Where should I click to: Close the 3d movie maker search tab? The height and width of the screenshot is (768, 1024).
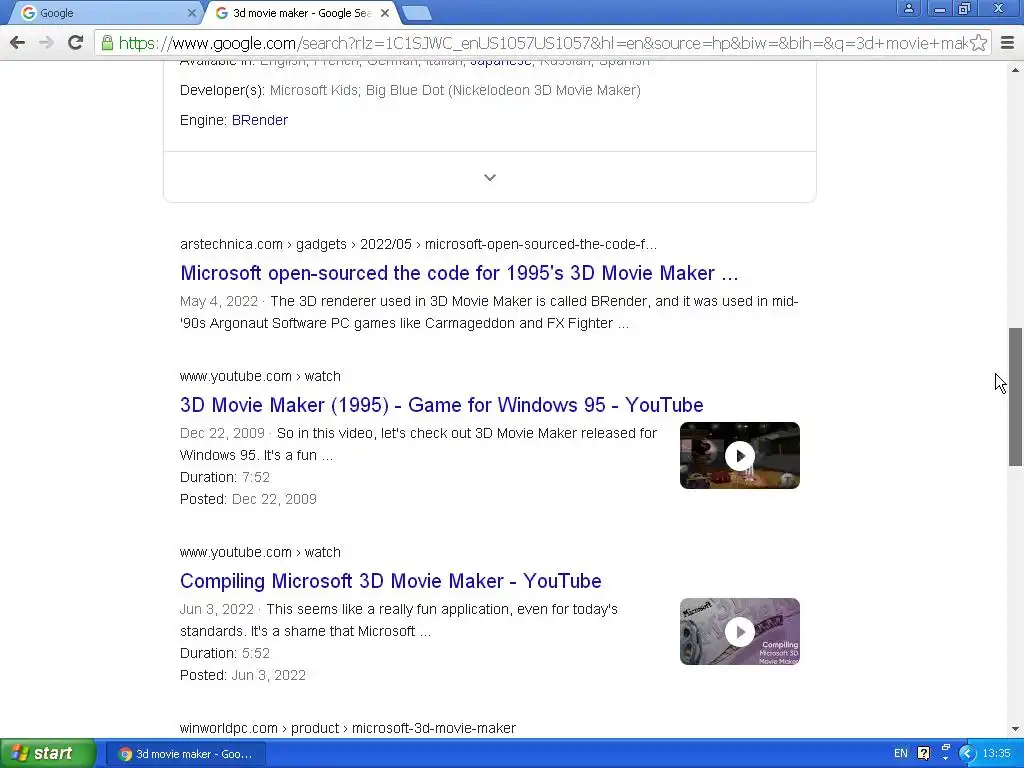[385, 13]
